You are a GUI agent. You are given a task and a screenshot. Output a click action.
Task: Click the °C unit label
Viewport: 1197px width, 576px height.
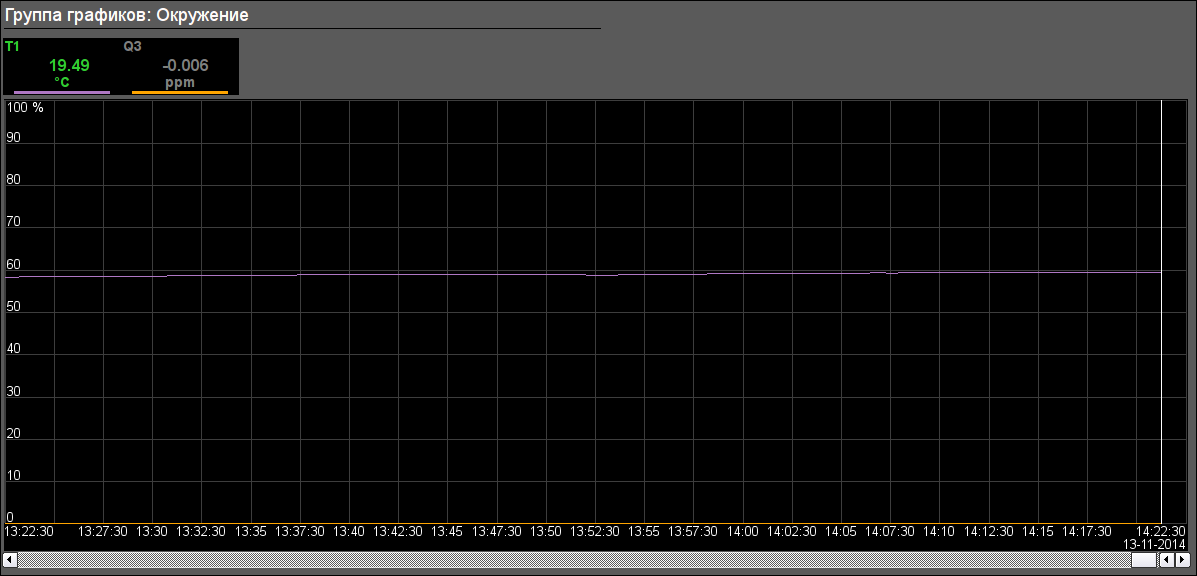point(62,82)
